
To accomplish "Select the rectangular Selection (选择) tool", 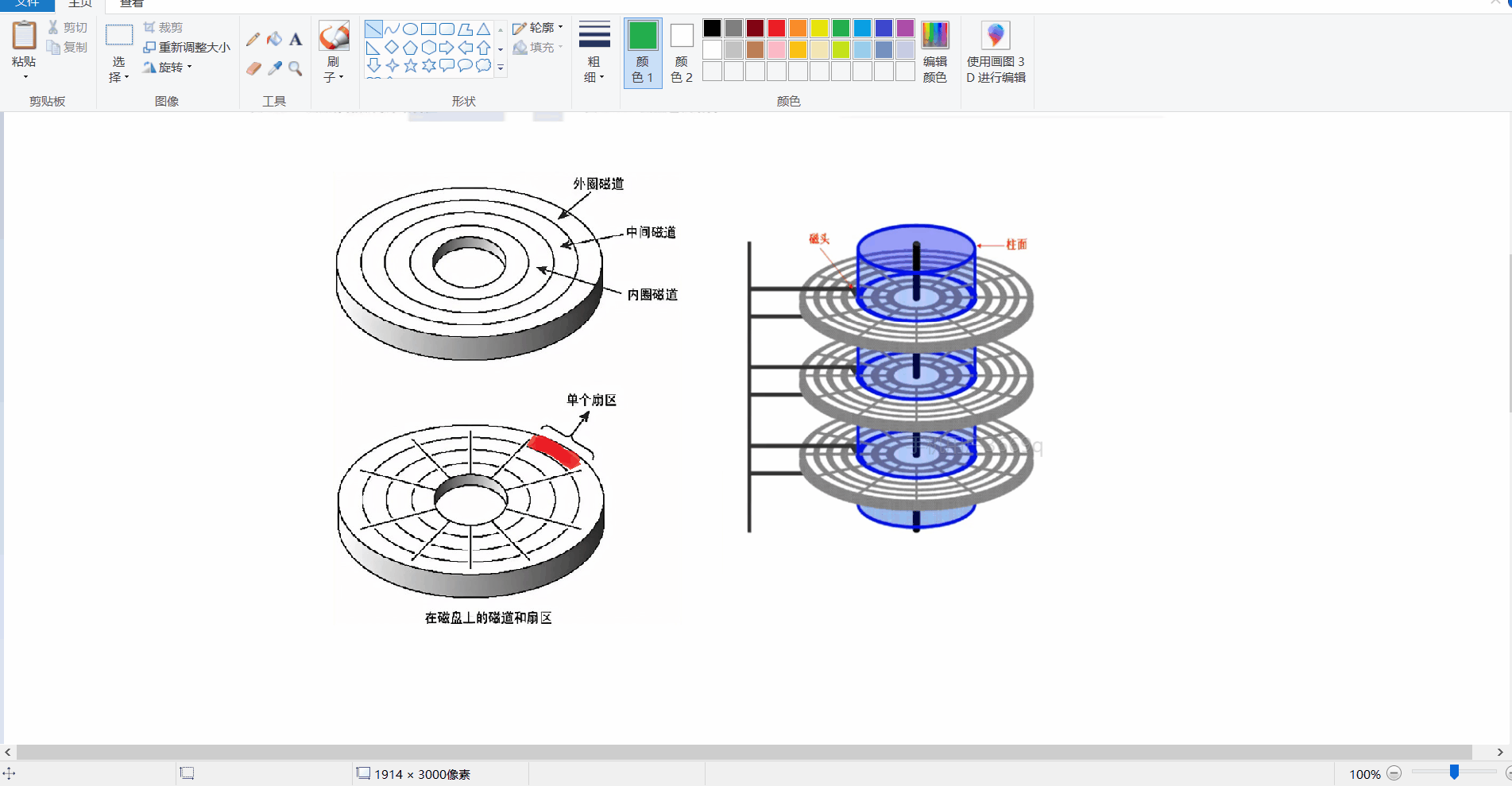I will coord(119,37).
